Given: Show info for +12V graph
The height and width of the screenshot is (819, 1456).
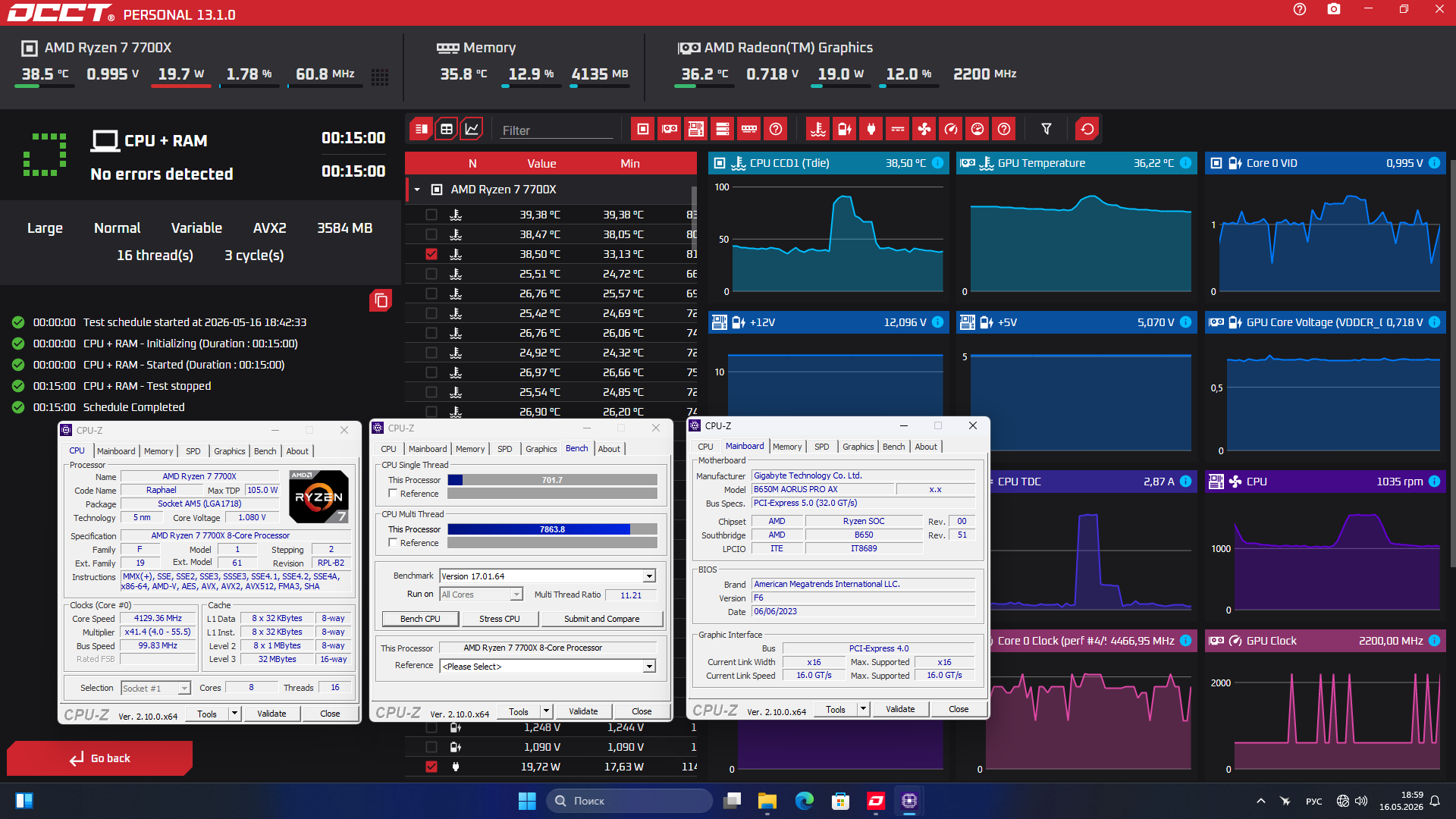Looking at the screenshot, I should pos(938,322).
